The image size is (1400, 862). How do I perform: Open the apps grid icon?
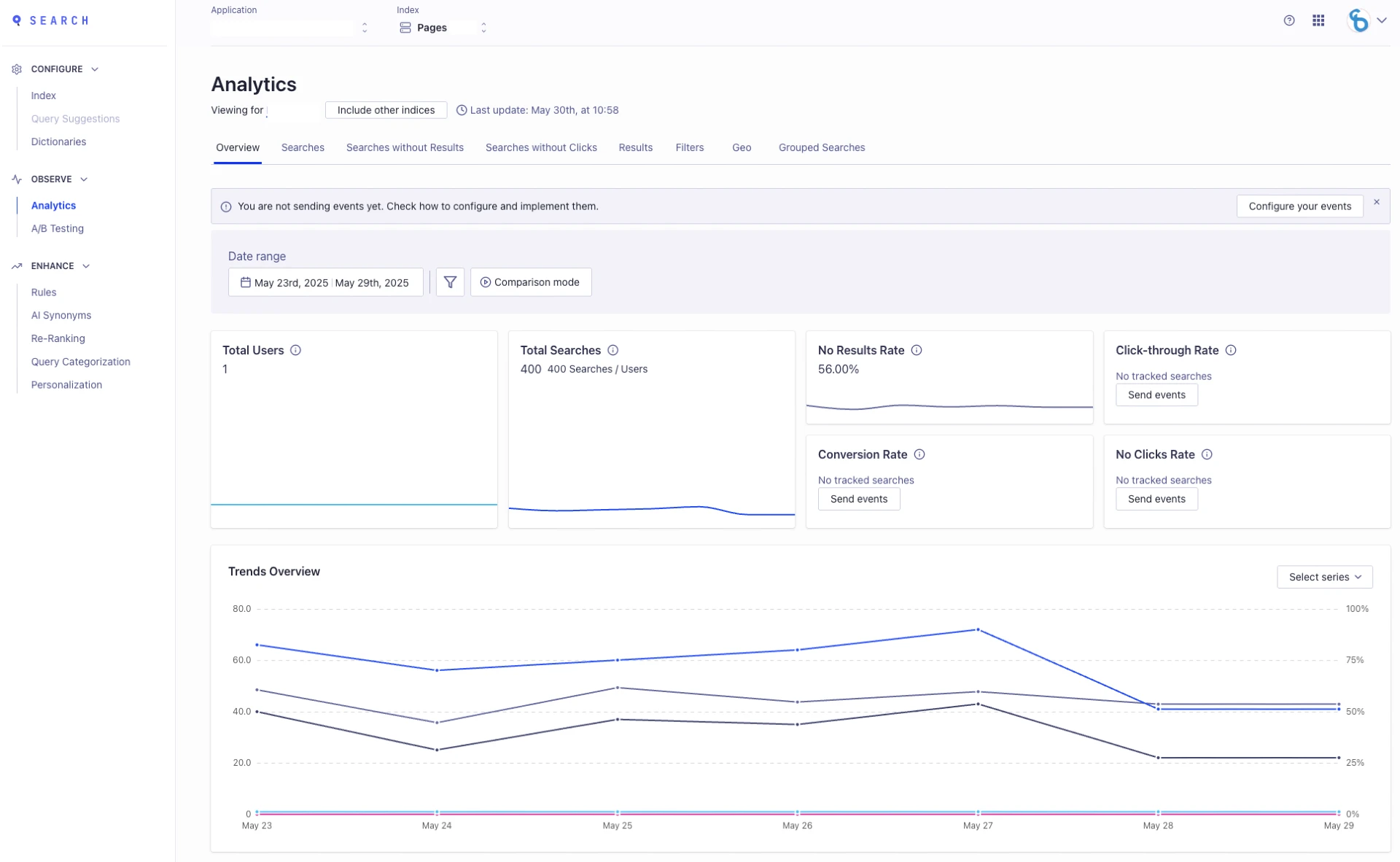coord(1318,20)
